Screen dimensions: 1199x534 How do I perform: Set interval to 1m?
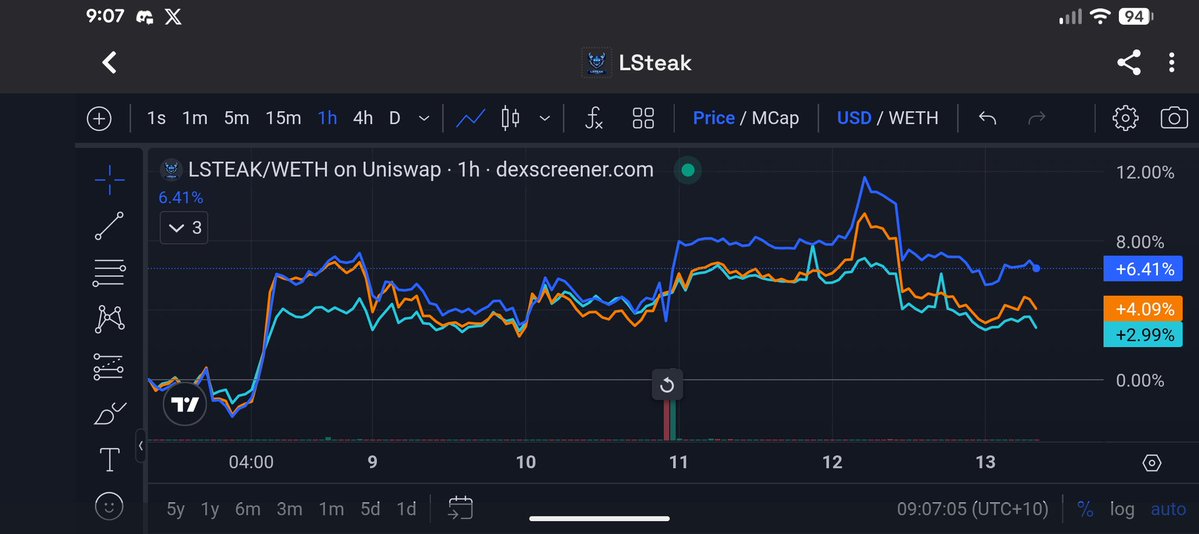point(195,119)
